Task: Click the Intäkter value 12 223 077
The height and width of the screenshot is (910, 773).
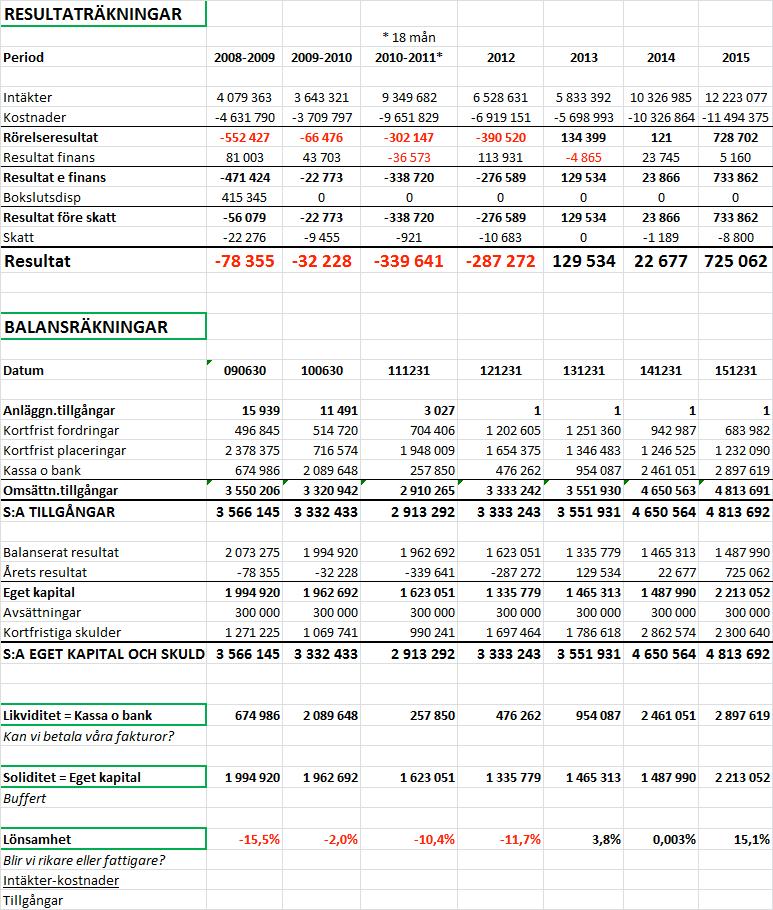Action: point(735,98)
